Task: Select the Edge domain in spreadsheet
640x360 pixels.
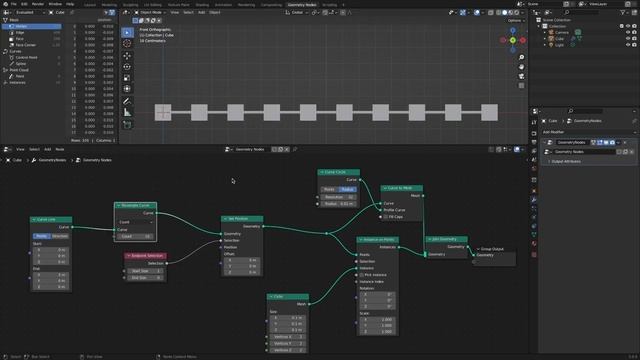Action: 32,33
